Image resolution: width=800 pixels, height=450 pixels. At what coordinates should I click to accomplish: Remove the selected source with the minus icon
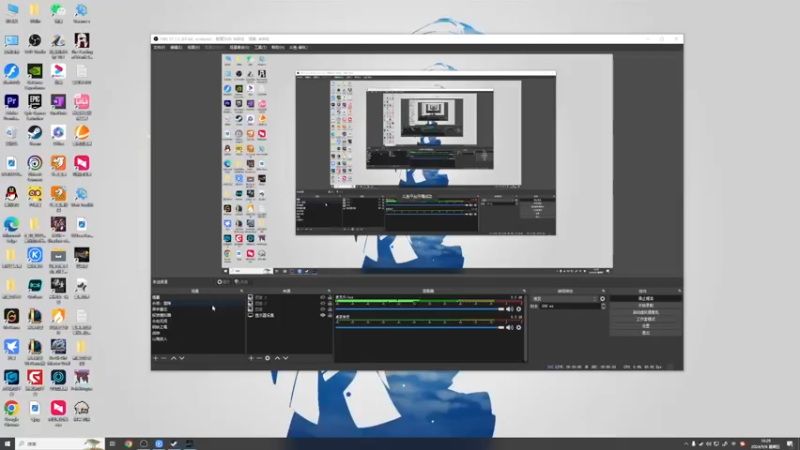(259, 358)
